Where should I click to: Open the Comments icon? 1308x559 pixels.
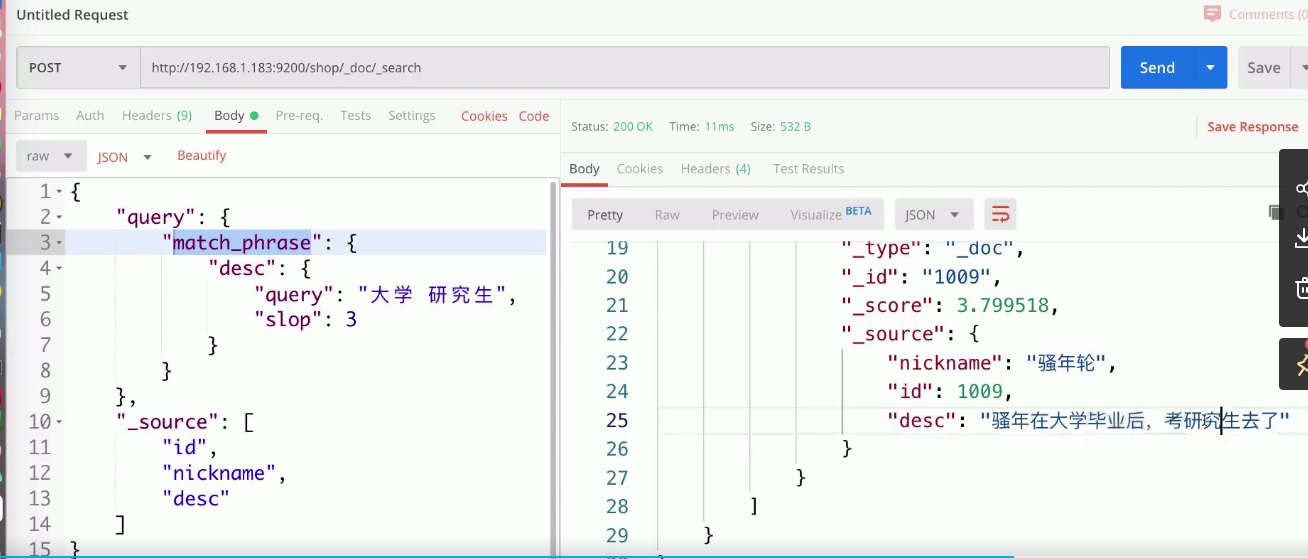(1212, 14)
